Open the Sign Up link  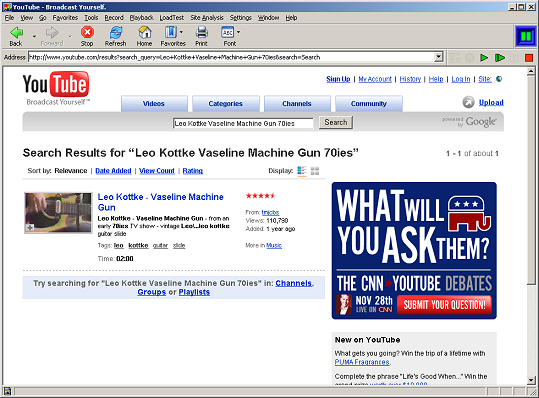click(338, 79)
